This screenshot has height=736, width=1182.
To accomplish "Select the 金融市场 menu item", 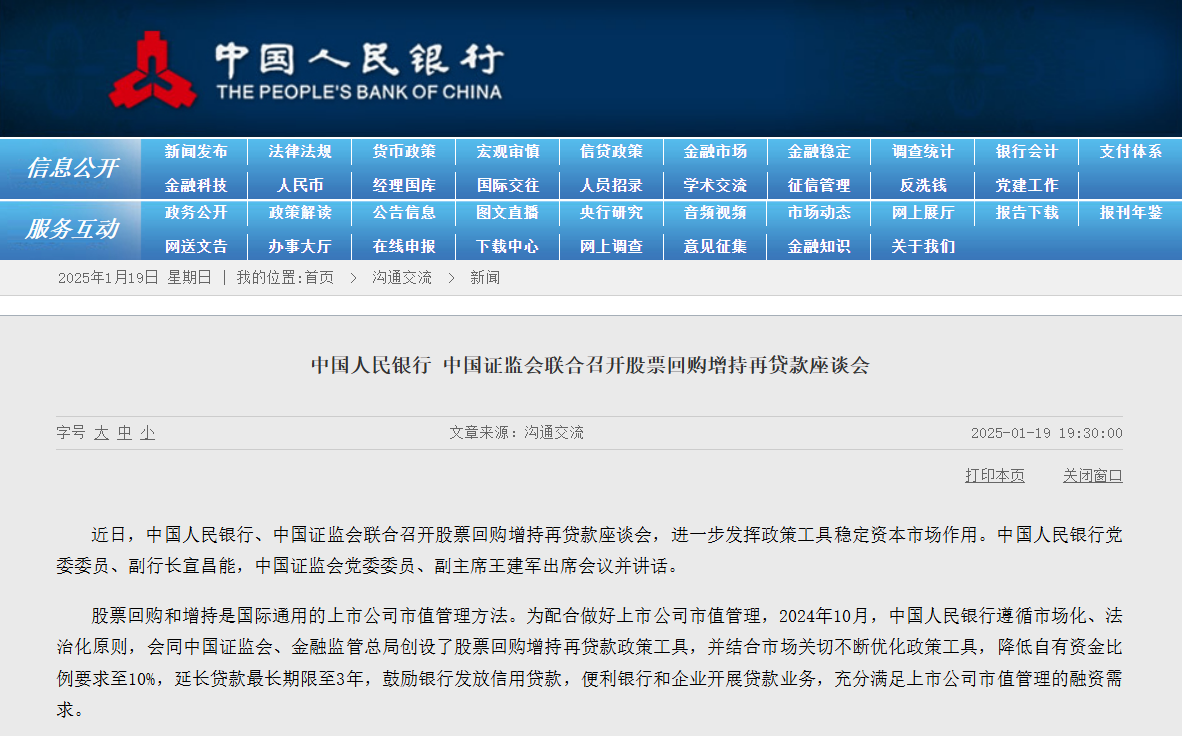I will point(714,150).
